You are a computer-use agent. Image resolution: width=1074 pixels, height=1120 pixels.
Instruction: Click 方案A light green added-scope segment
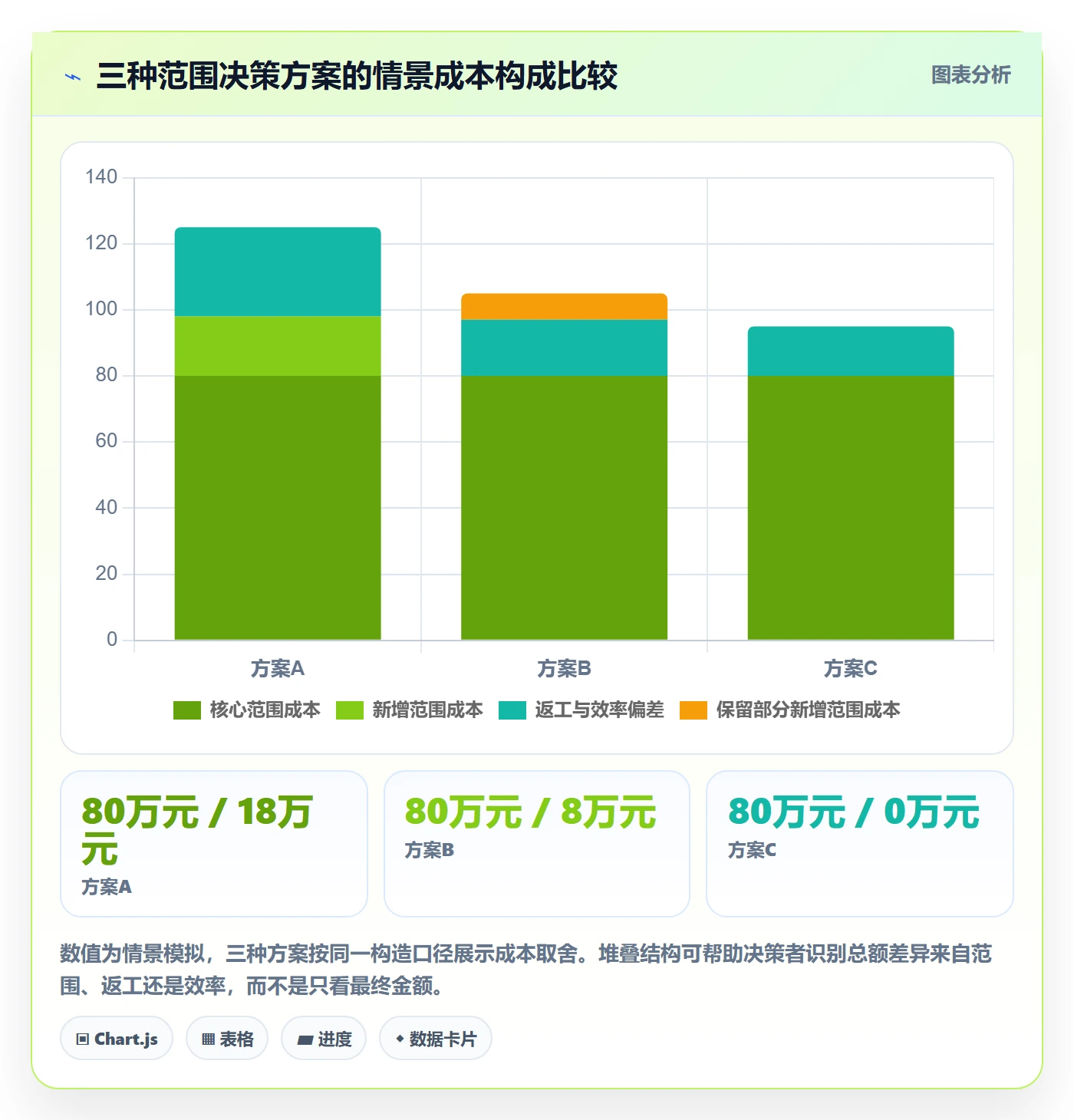[278, 346]
